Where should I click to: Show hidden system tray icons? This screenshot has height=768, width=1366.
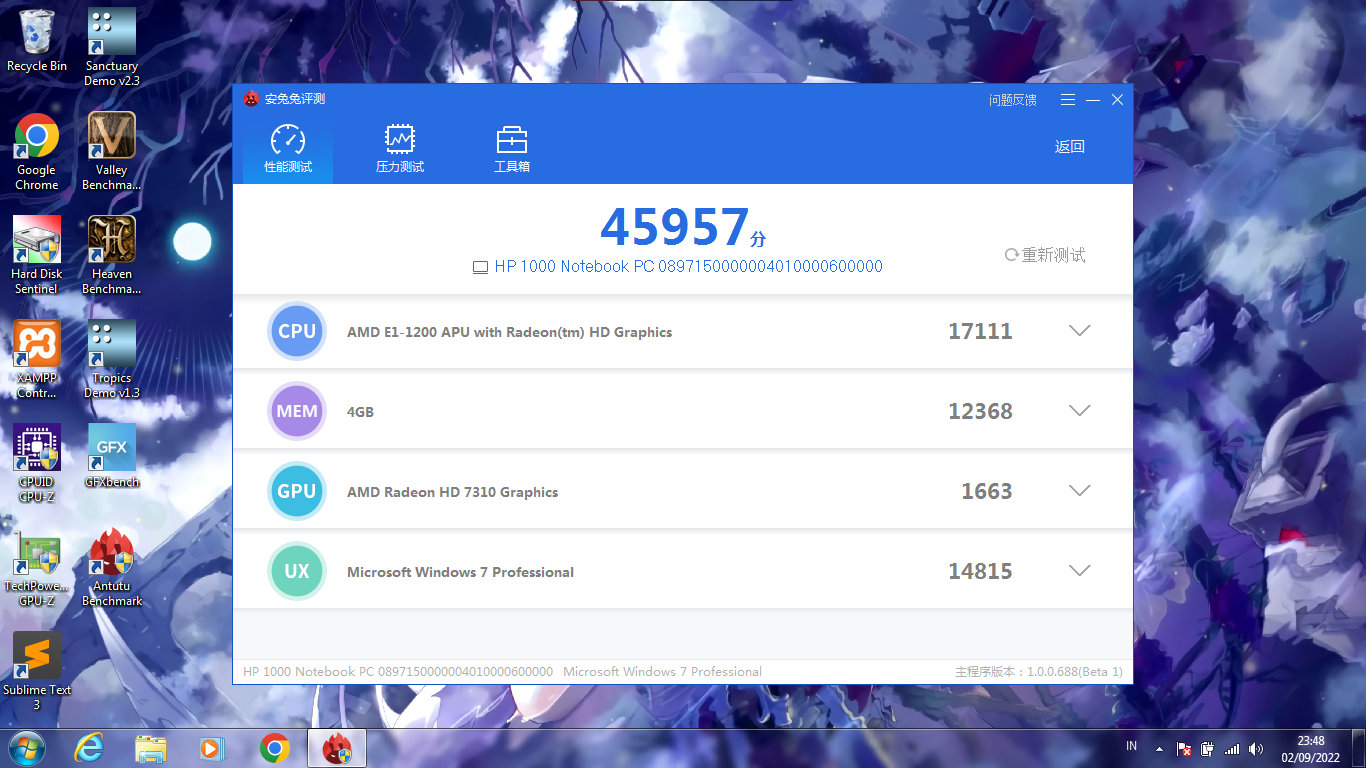(1159, 748)
